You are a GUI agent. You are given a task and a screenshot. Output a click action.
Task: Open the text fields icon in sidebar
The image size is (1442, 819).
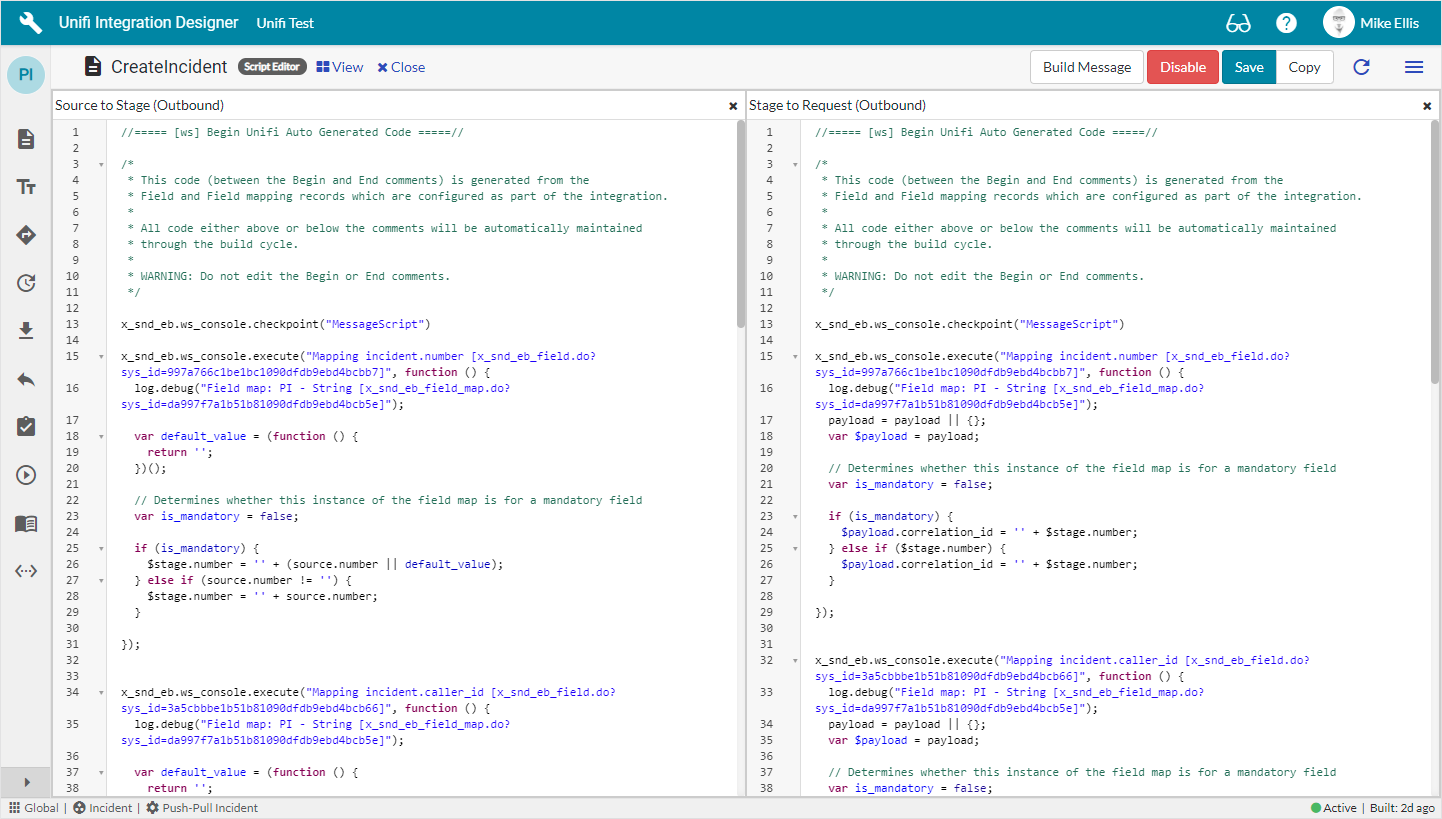point(27,187)
